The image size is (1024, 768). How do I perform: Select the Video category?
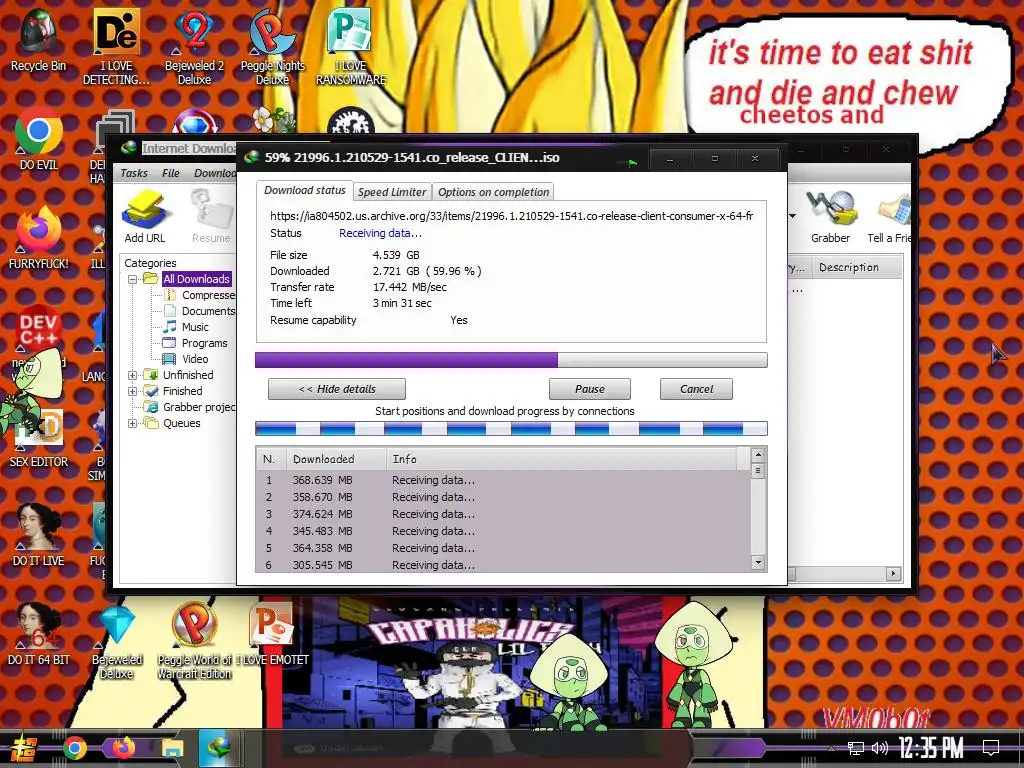pos(195,359)
